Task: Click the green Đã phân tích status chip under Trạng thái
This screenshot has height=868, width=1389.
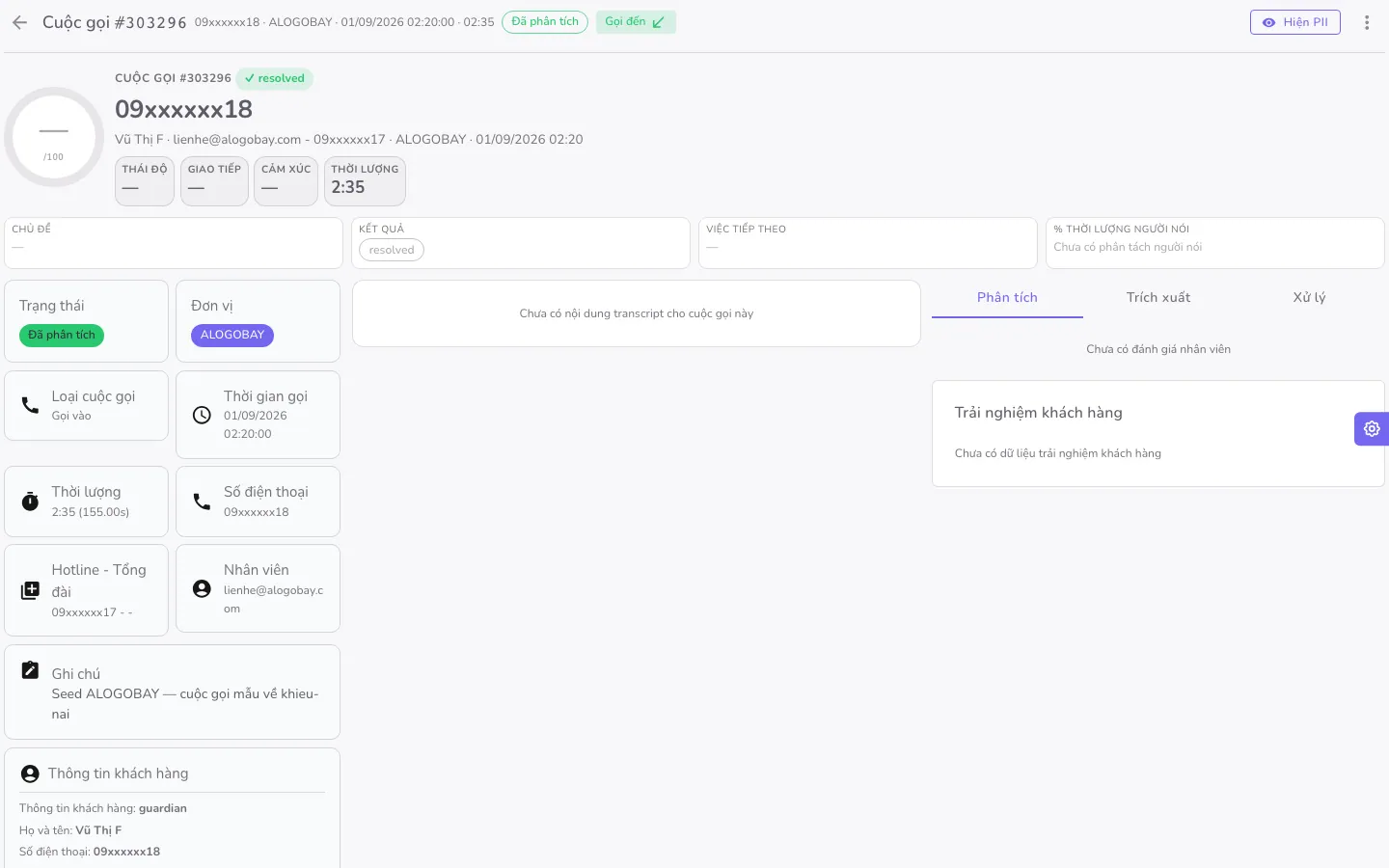Action: coord(62,335)
